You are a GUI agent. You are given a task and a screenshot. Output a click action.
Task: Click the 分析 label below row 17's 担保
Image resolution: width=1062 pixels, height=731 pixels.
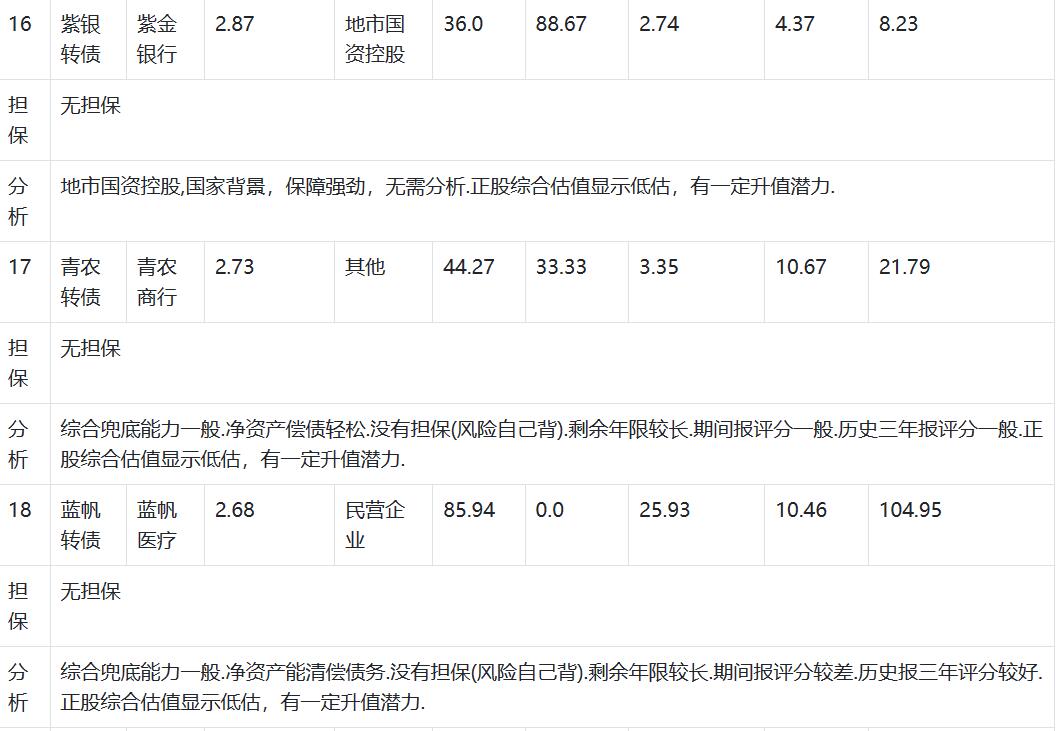pyautogui.click(x=18, y=444)
